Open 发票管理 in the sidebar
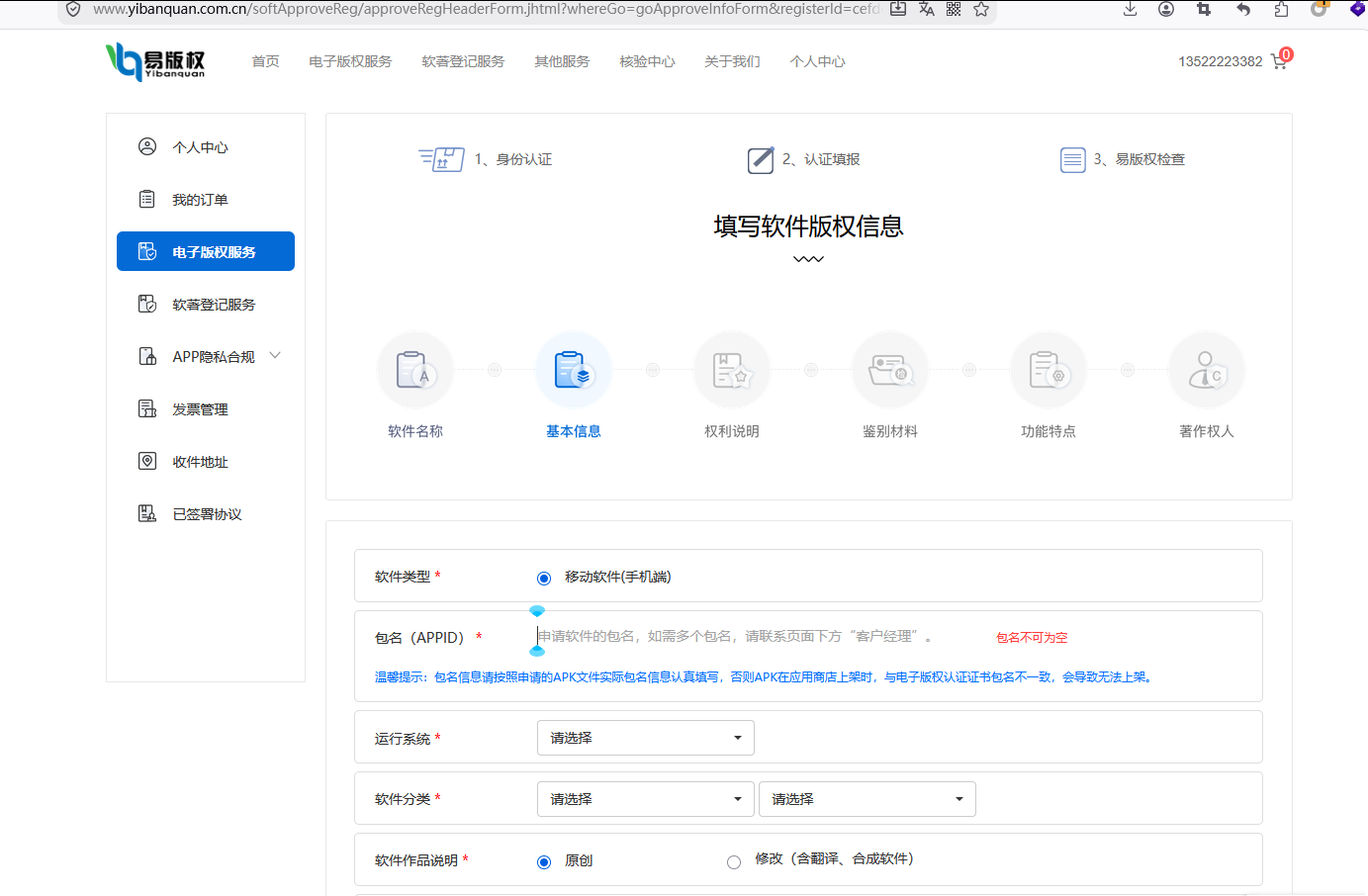Image resolution: width=1368 pixels, height=896 pixels. coord(206,409)
